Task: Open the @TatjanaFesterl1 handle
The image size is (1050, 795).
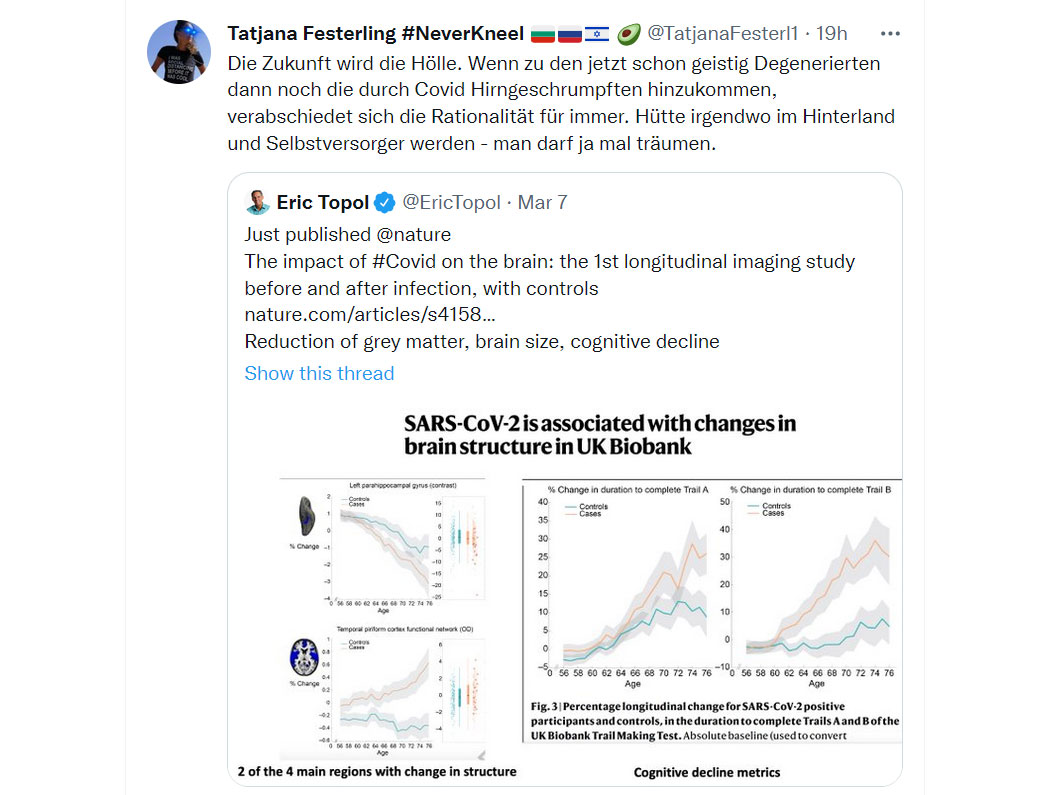Action: 723,33
